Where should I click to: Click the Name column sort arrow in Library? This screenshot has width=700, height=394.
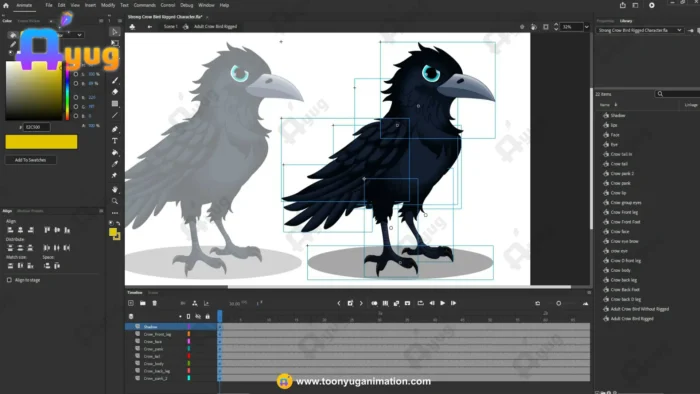[x=616, y=105]
